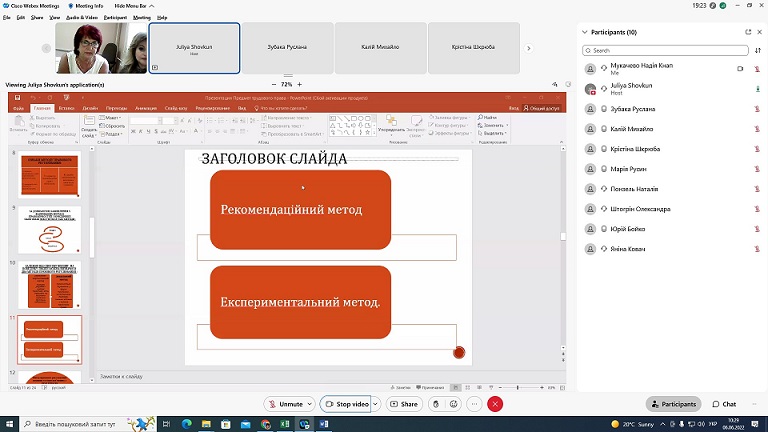This screenshot has height=432, width=768.
Task: Click muted microphone icon of Зубака Руслана
Action: pyautogui.click(x=757, y=109)
